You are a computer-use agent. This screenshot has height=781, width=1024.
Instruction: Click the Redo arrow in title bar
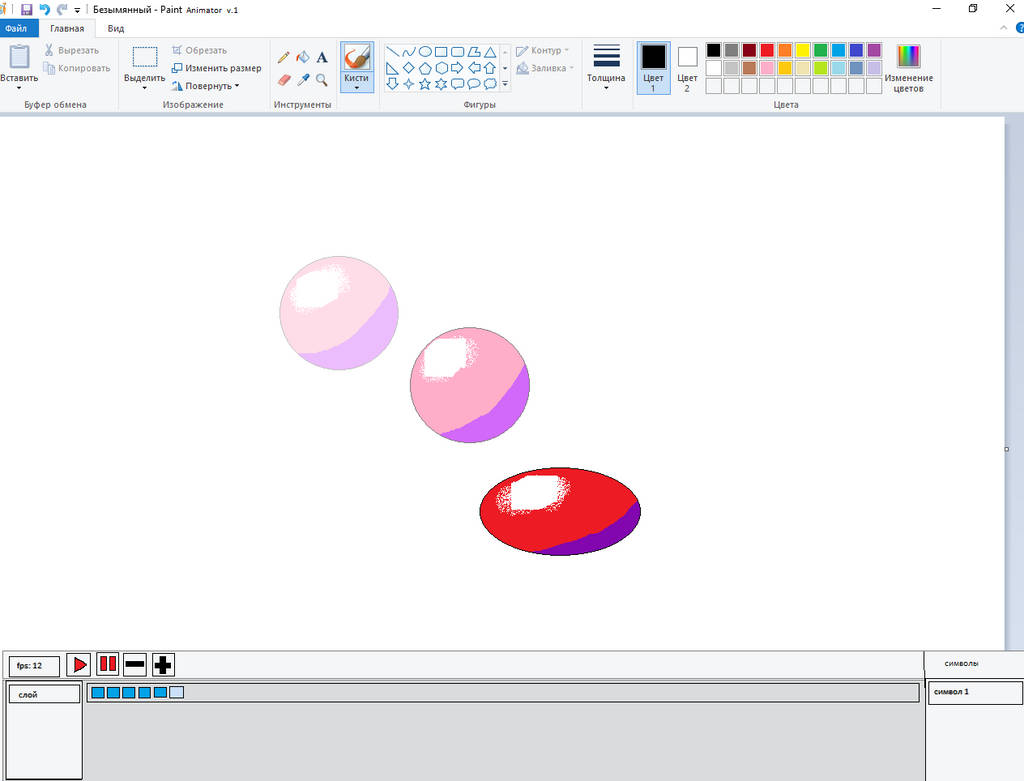click(x=62, y=10)
